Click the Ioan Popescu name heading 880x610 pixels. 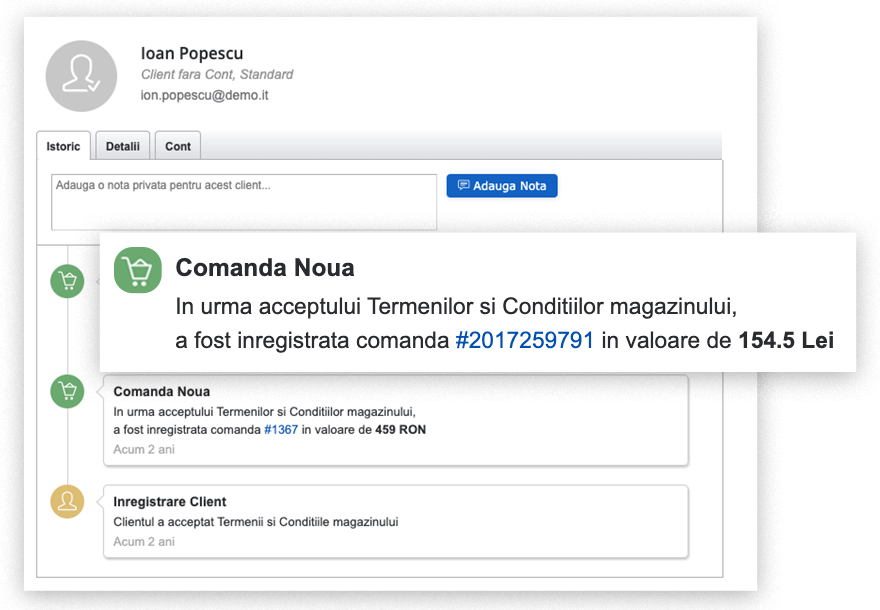pos(192,53)
